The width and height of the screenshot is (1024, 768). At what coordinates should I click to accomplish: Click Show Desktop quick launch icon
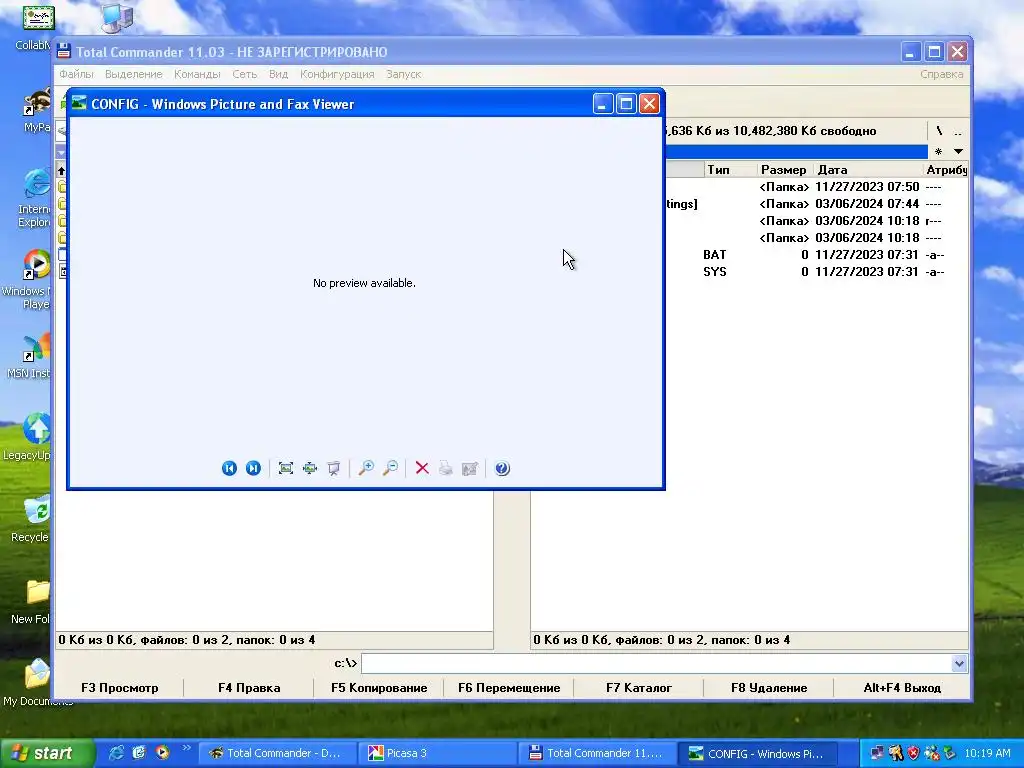click(x=139, y=753)
